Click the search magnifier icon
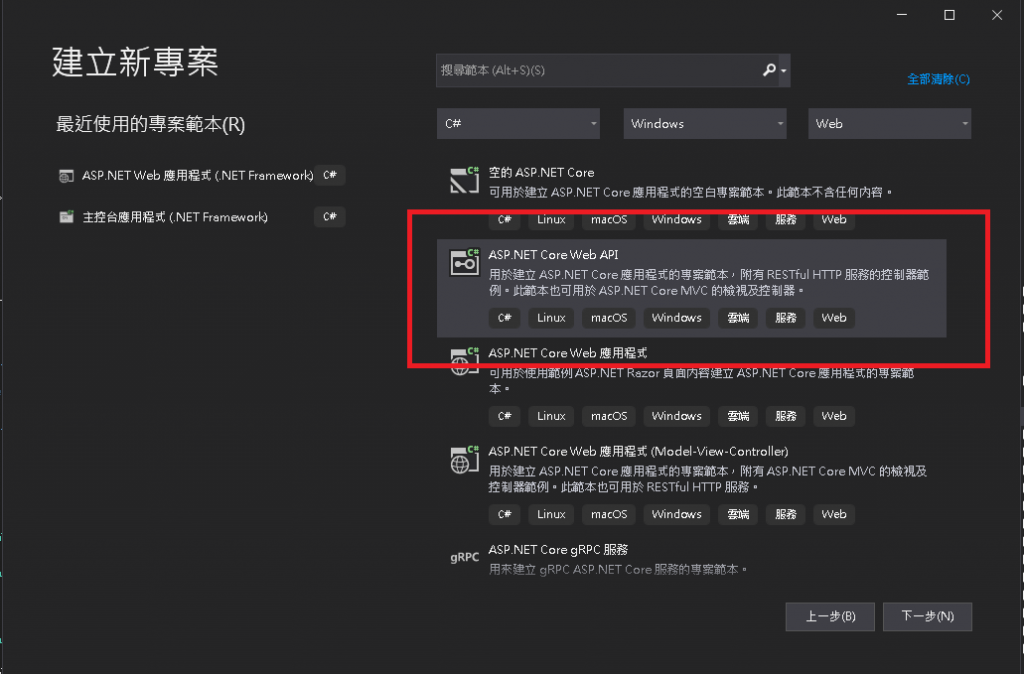 pyautogui.click(x=769, y=69)
